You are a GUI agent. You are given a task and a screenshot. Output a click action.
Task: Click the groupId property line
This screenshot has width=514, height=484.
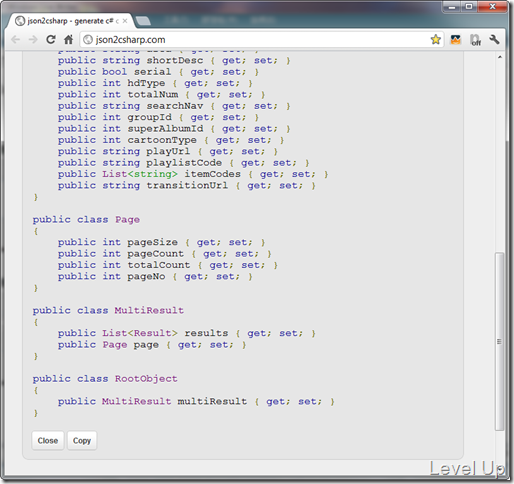coord(158,117)
